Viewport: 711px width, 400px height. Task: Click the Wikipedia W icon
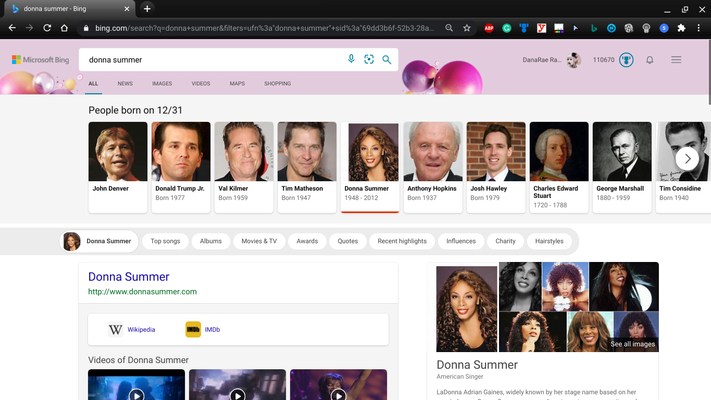(x=115, y=329)
